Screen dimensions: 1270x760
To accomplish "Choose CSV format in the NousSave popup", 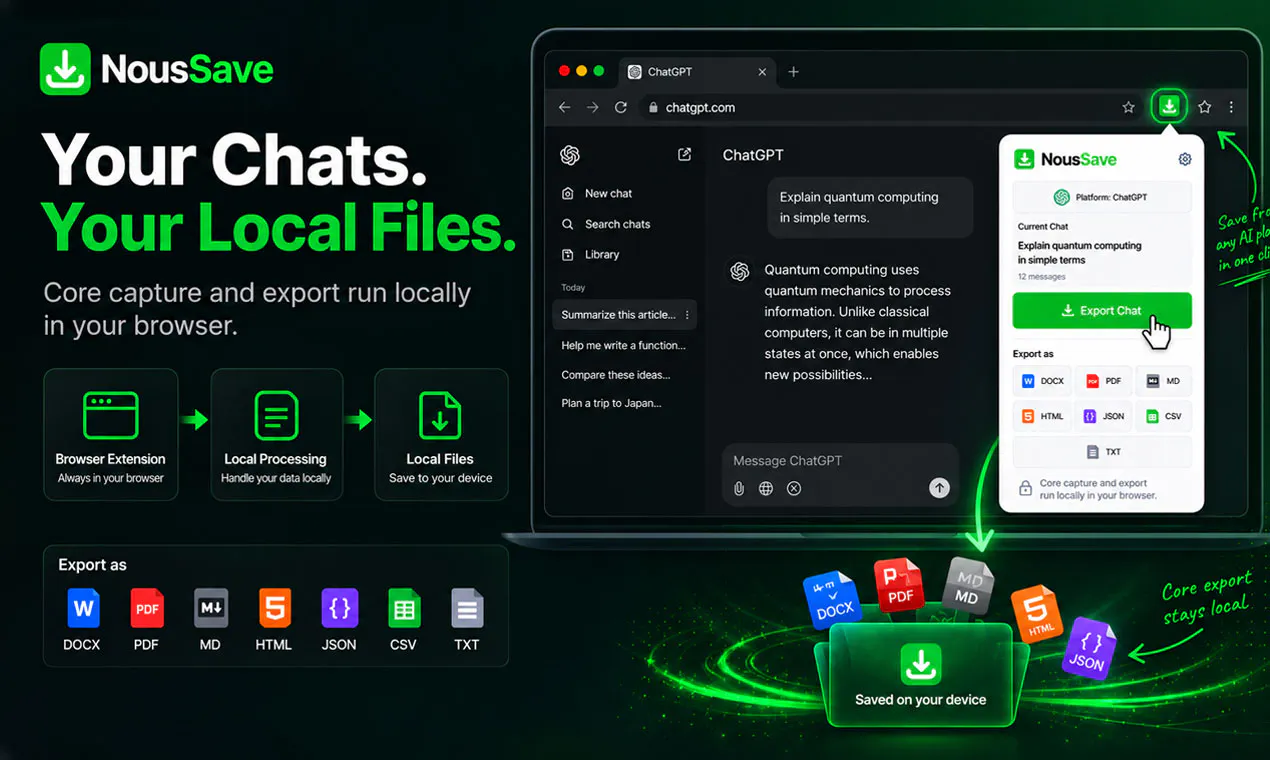I will (x=1163, y=416).
